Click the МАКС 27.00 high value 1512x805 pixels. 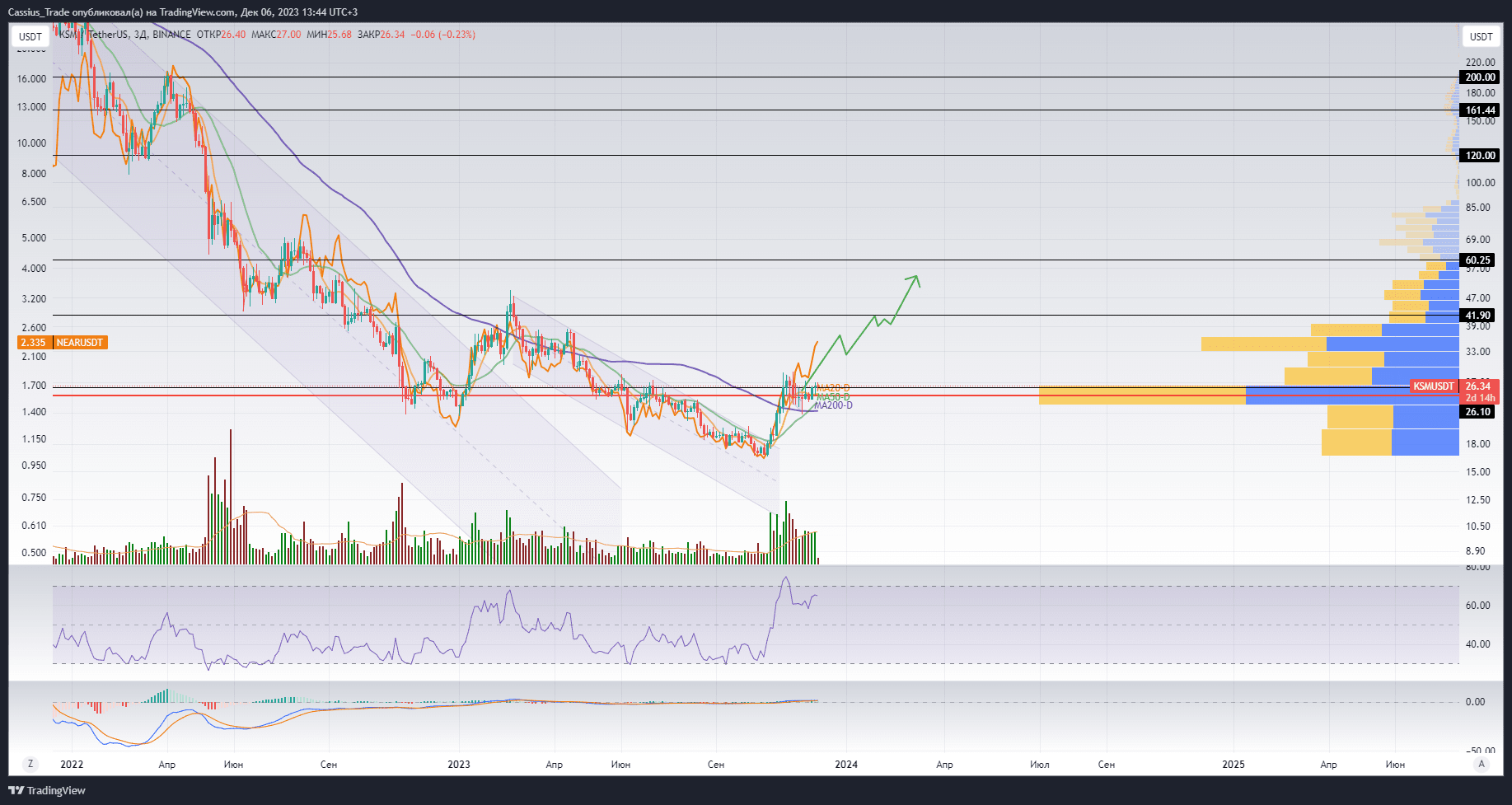276,35
